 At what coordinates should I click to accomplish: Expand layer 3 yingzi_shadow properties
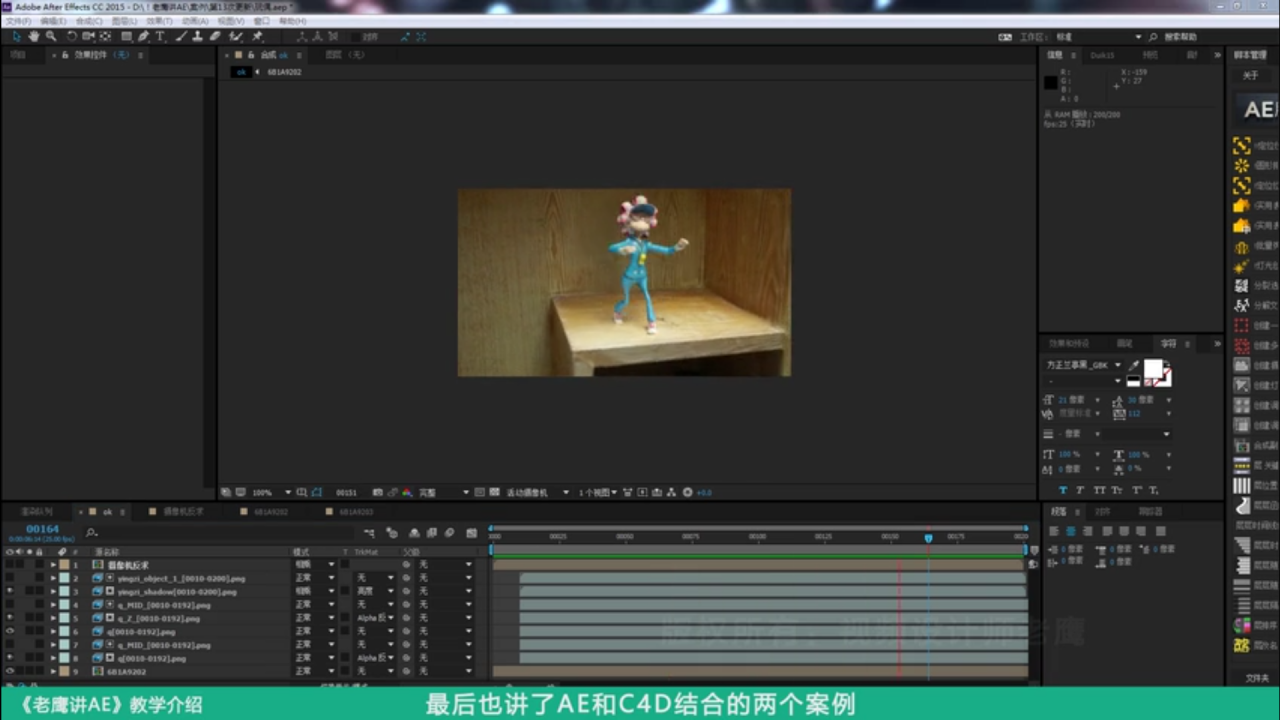click(x=53, y=592)
